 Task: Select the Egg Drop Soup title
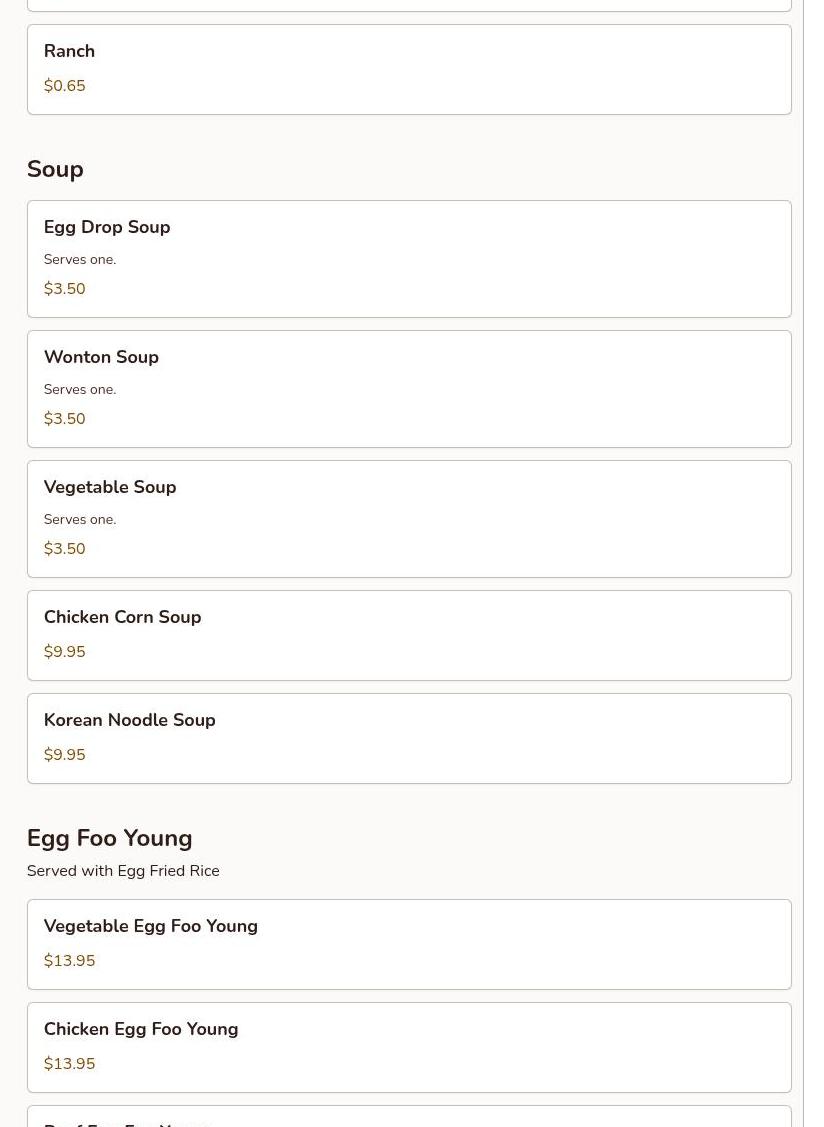pos(107,227)
